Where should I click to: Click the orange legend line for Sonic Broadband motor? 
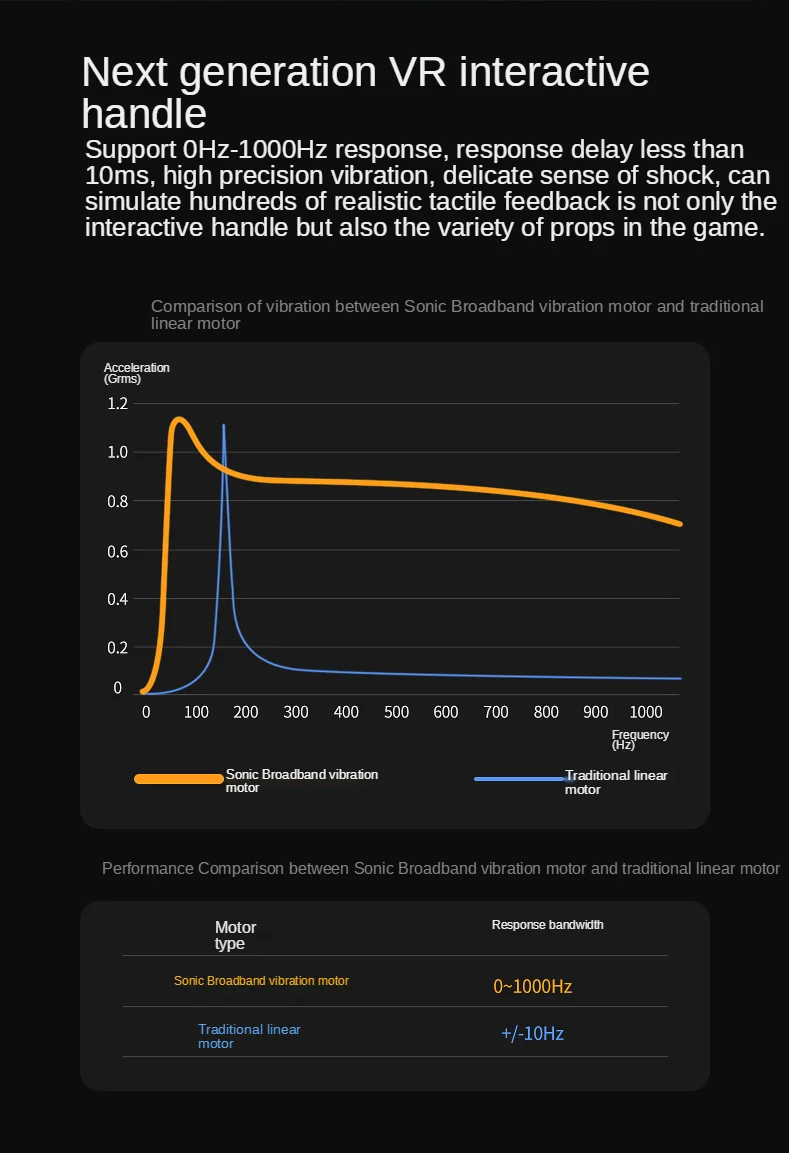pos(179,779)
